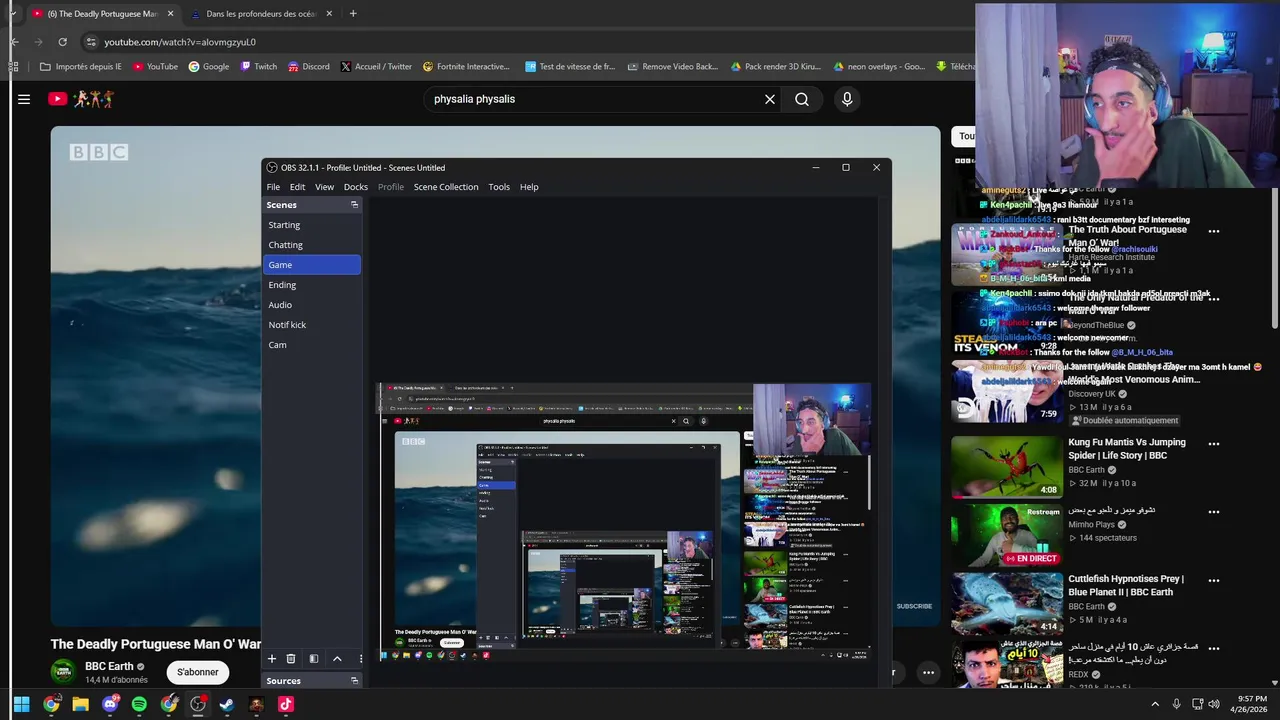This screenshot has height=720, width=1280.
Task: Go to YouTube home via logo
Action: pos(82,99)
